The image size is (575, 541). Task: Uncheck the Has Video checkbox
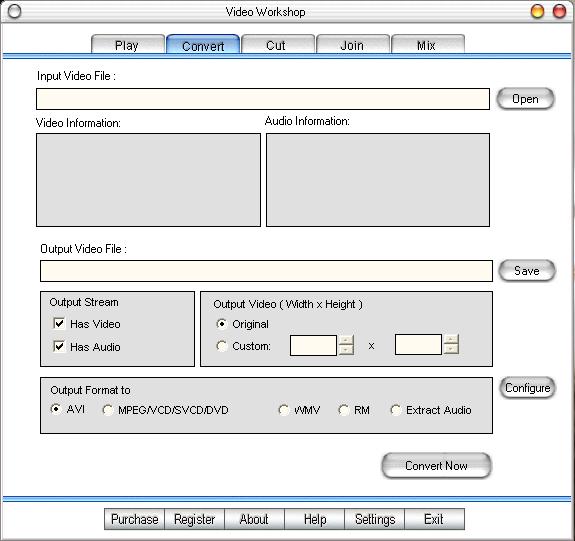pyautogui.click(x=59, y=323)
